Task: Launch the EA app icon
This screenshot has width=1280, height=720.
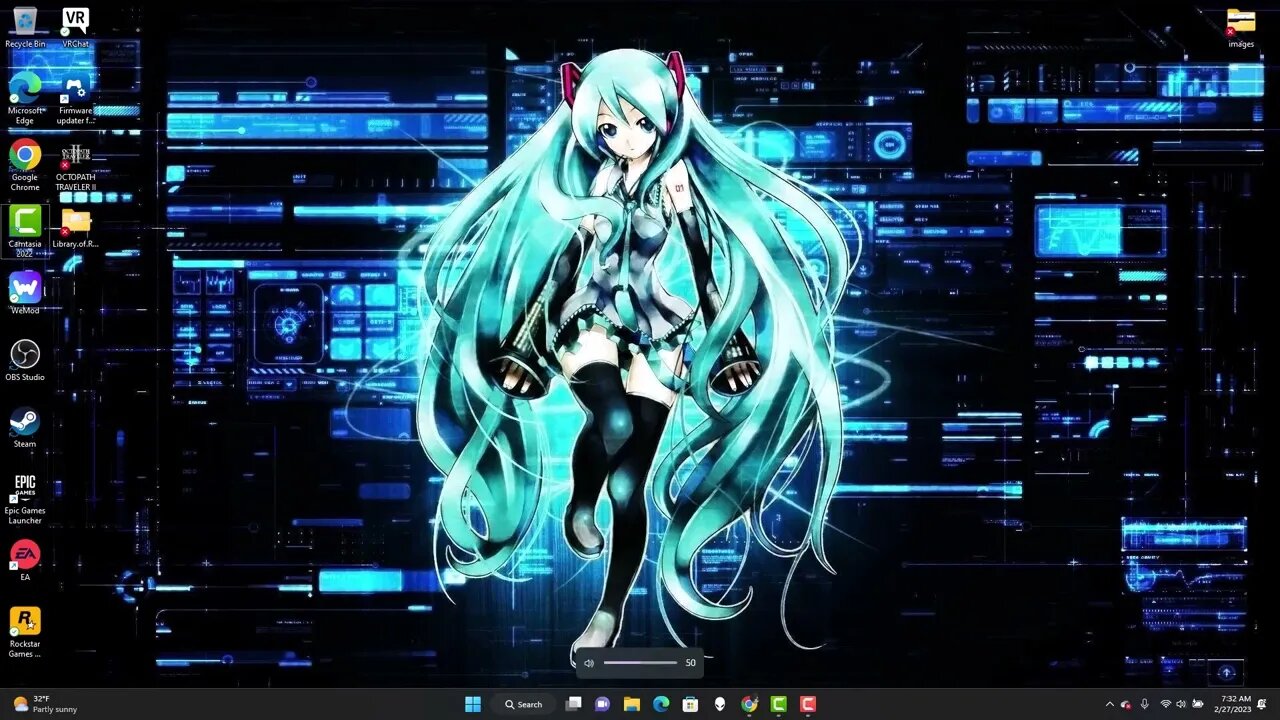Action: (25, 560)
